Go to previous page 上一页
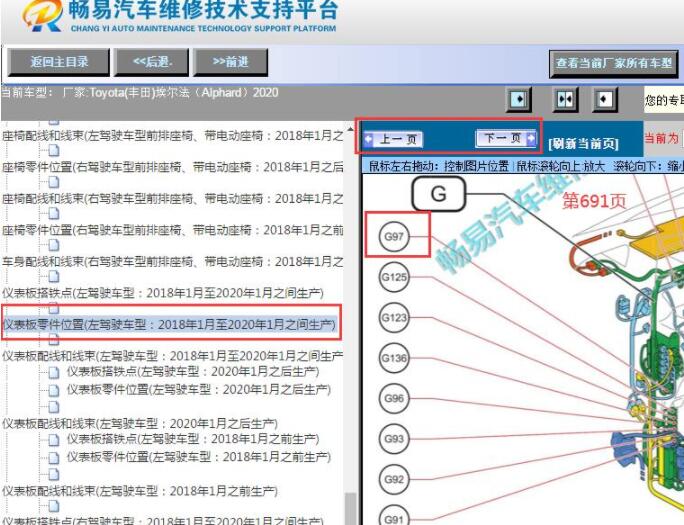 click(393, 140)
